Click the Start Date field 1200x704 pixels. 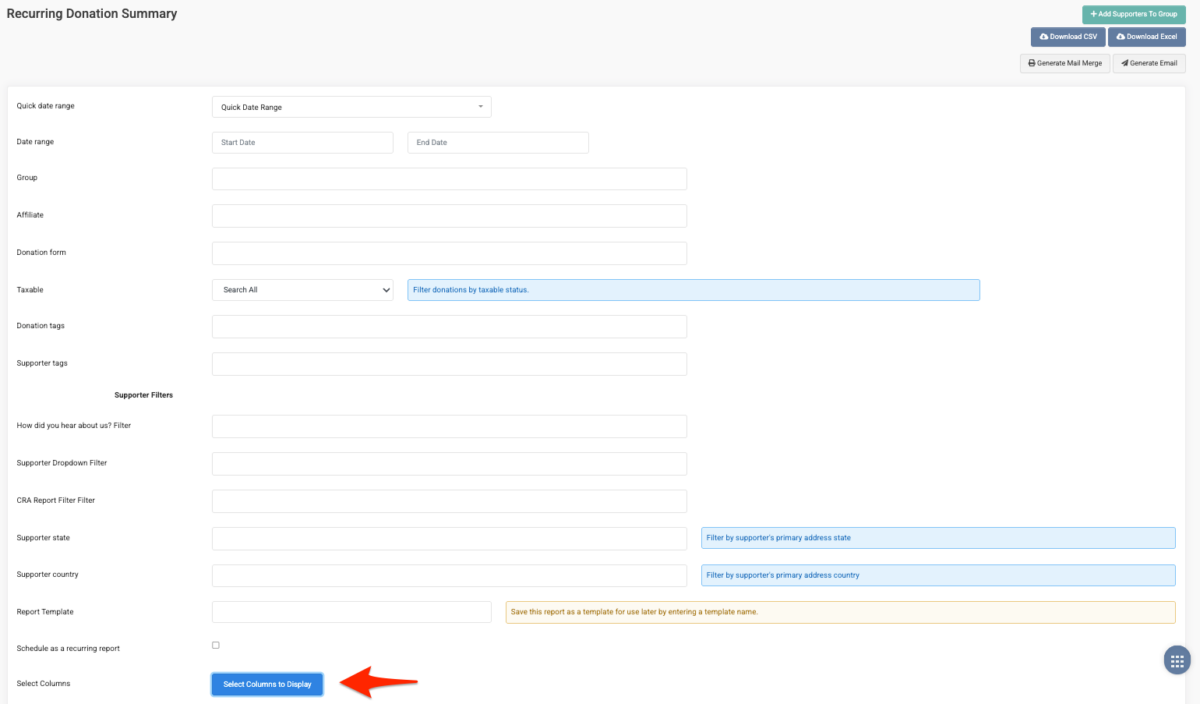[302, 142]
